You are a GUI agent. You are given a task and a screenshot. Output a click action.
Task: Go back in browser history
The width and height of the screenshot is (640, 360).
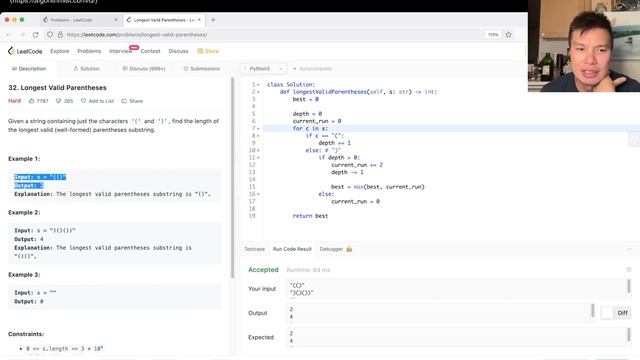(9, 35)
